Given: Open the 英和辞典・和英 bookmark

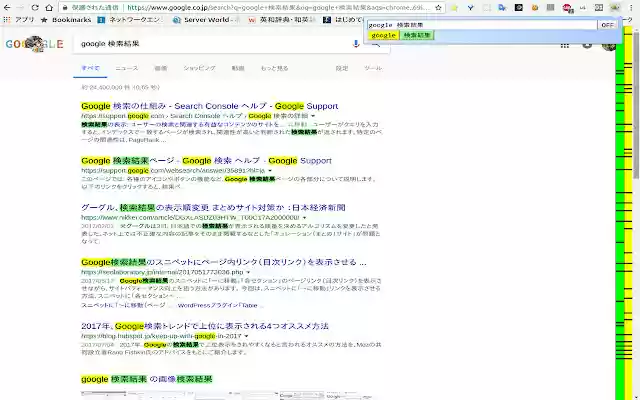Looking at the screenshot, I should [282, 20].
